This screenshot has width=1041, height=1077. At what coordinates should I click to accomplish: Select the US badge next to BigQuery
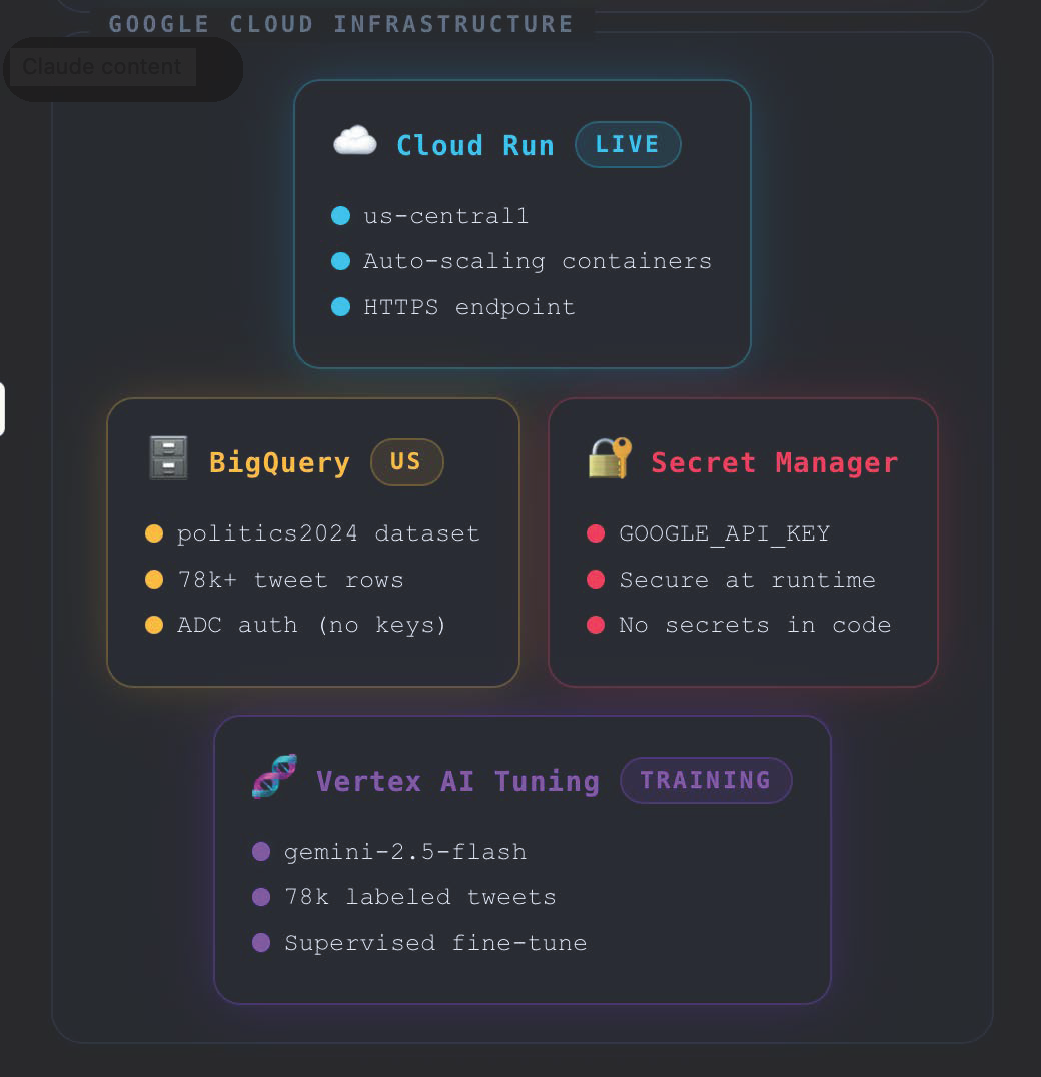[406, 462]
